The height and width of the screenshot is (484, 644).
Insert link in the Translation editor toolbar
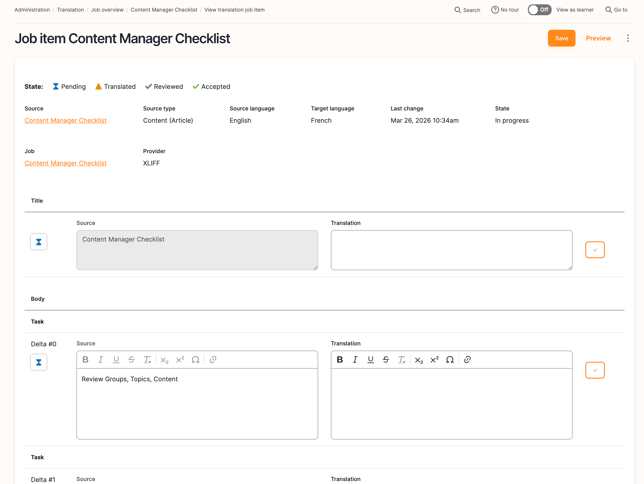coord(467,360)
